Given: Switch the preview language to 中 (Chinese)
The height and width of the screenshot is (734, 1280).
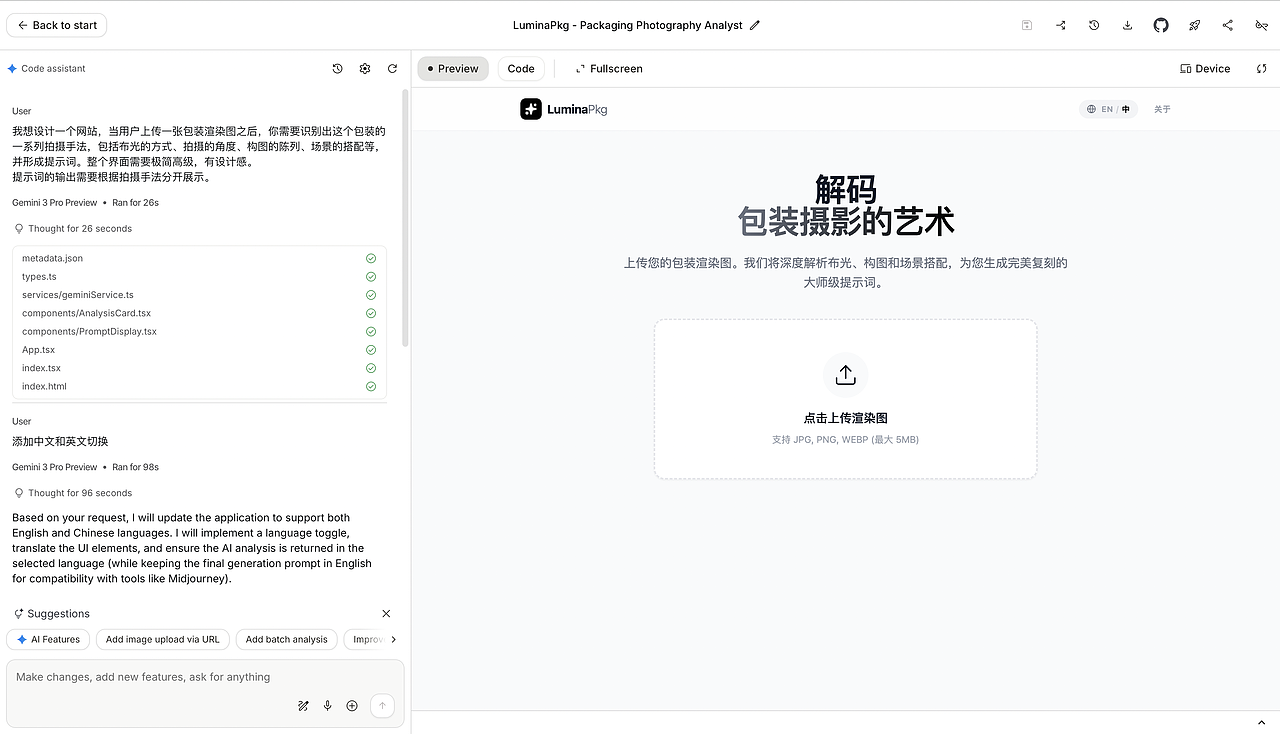Looking at the screenshot, I should 1125,109.
